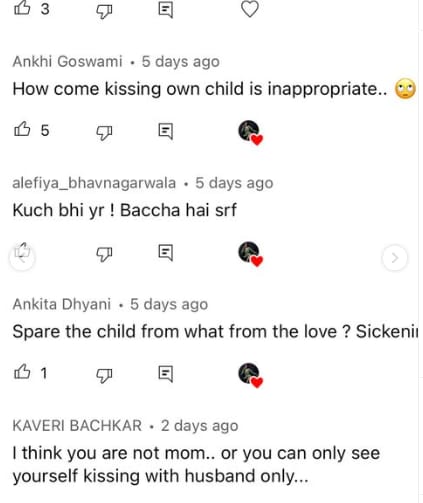Viewport: 423px width, 503px height.
Task: Open KAVERI BACHKAR's profile name
Action: point(77,426)
